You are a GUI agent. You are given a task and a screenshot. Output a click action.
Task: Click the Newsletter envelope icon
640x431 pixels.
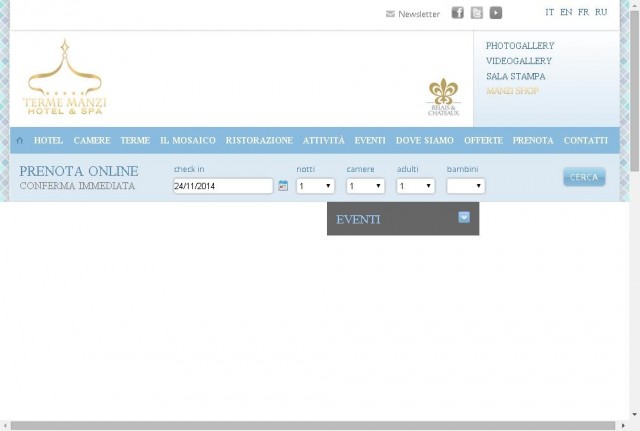click(x=390, y=14)
